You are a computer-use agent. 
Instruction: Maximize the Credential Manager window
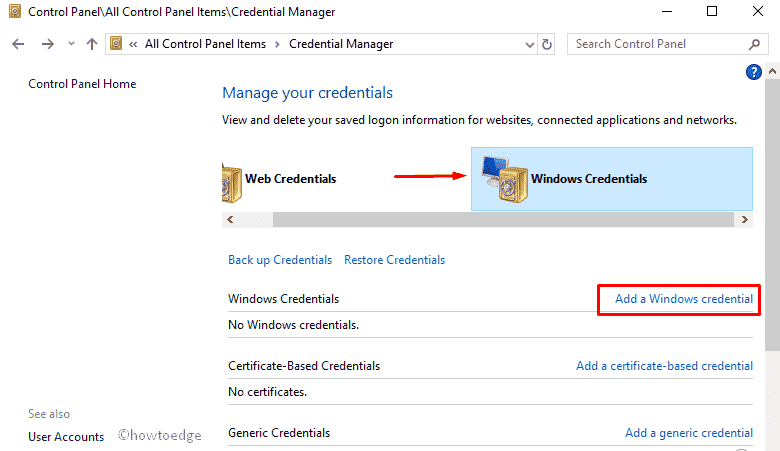[712, 11]
